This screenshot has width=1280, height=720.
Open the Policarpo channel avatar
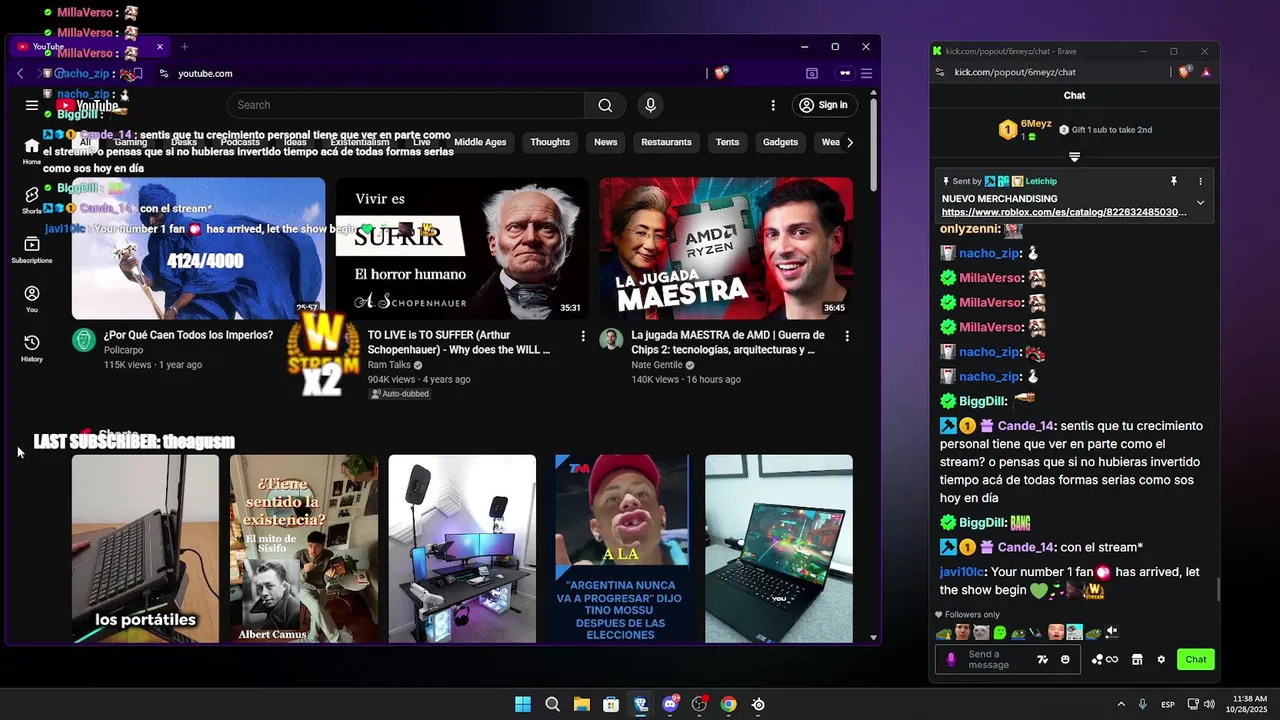point(84,340)
